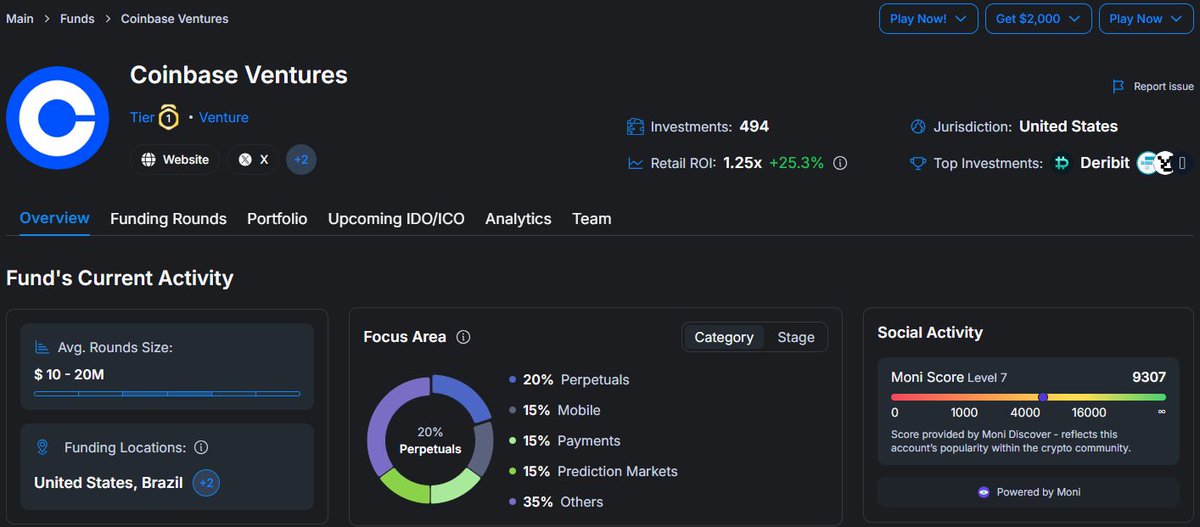This screenshot has width=1200, height=527.
Task: Click the Avg. Rounds Size chart icon
Action: point(43,348)
